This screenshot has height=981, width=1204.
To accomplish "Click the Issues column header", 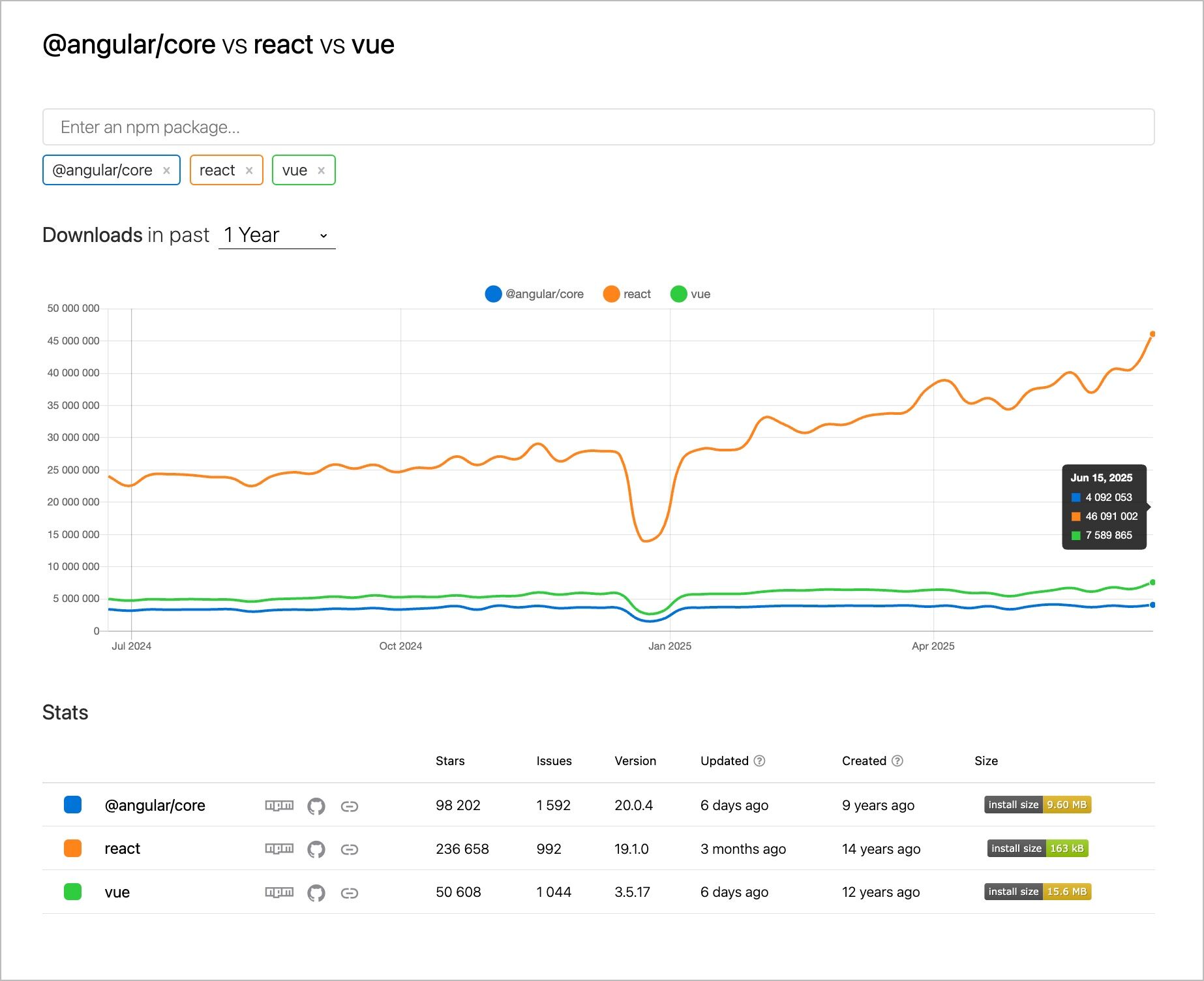I will [x=554, y=761].
